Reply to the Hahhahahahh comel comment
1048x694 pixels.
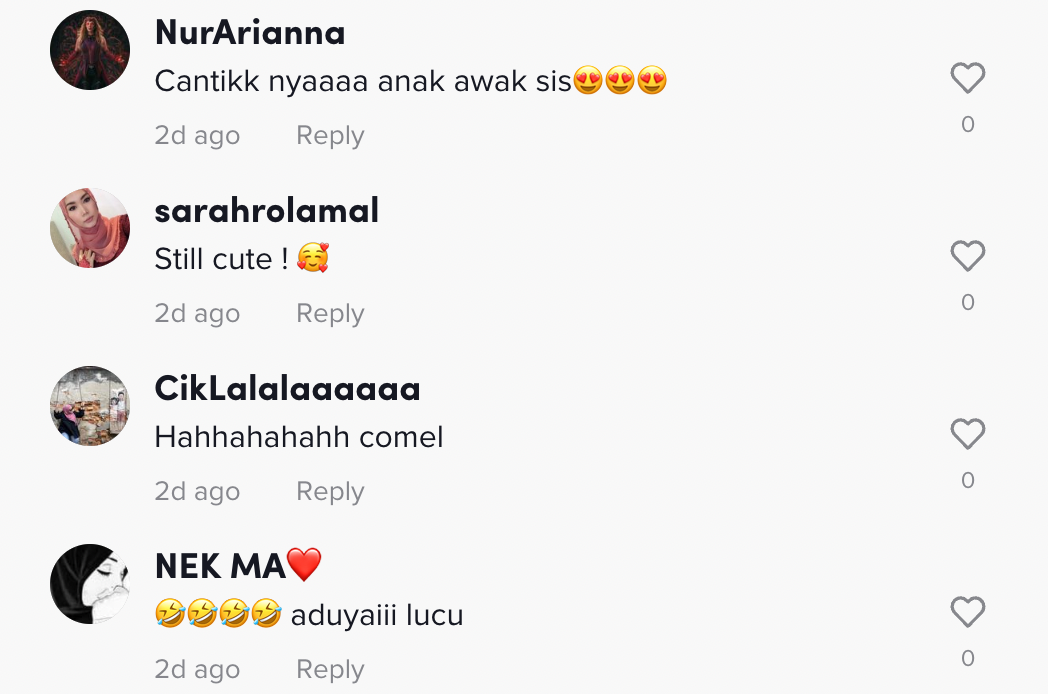click(330, 491)
